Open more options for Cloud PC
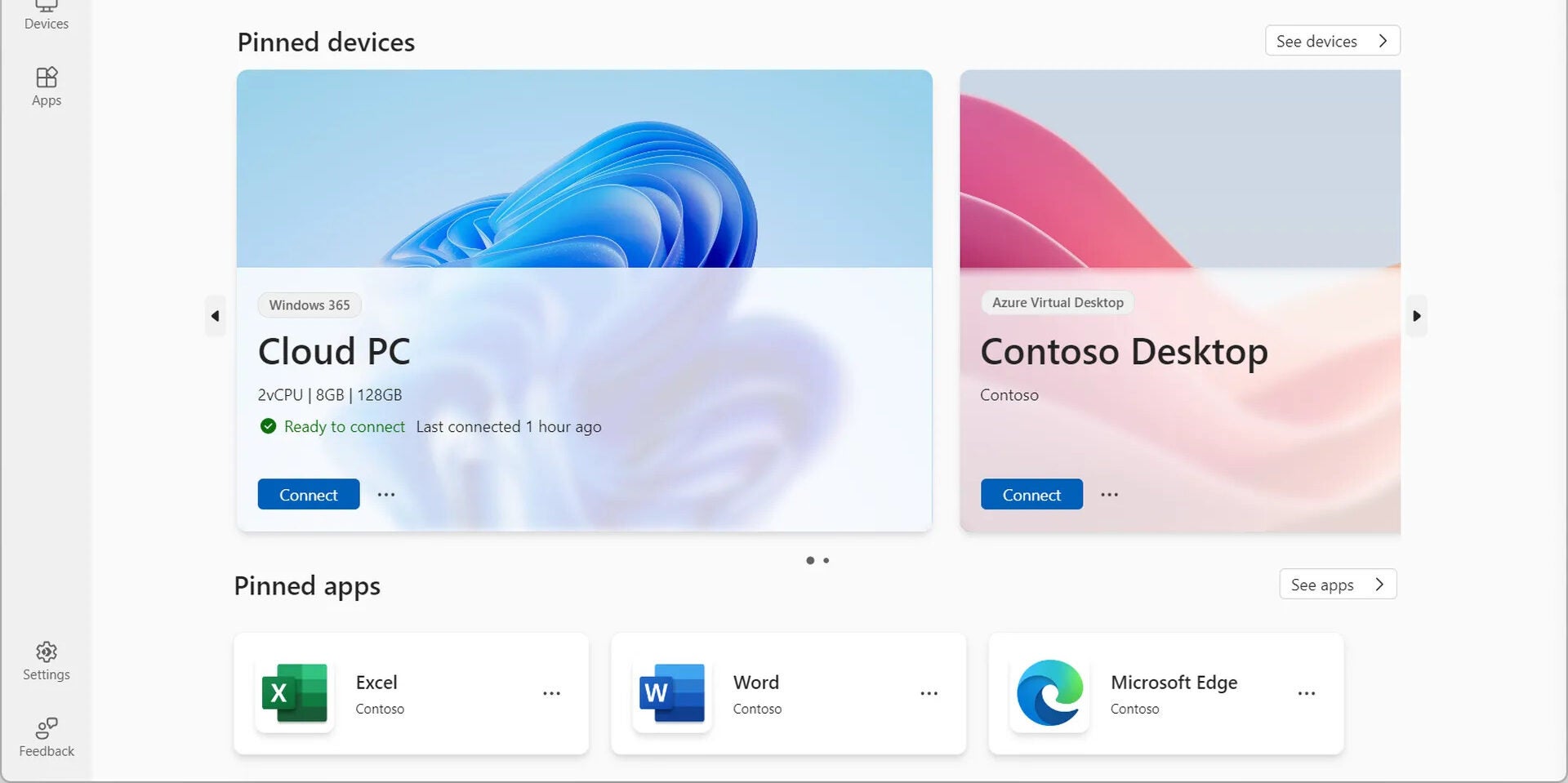 coord(386,494)
